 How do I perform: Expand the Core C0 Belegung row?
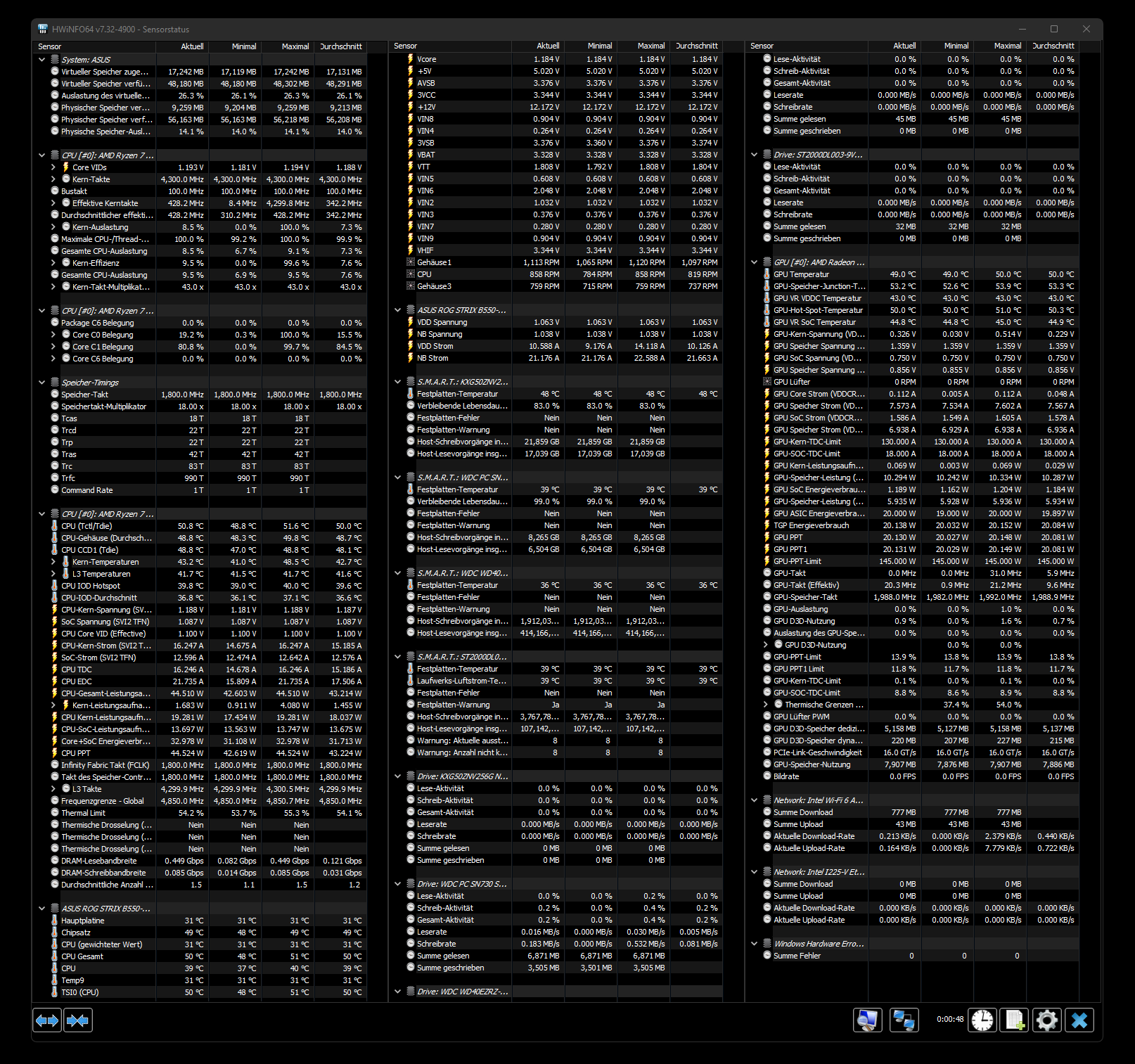[53, 335]
